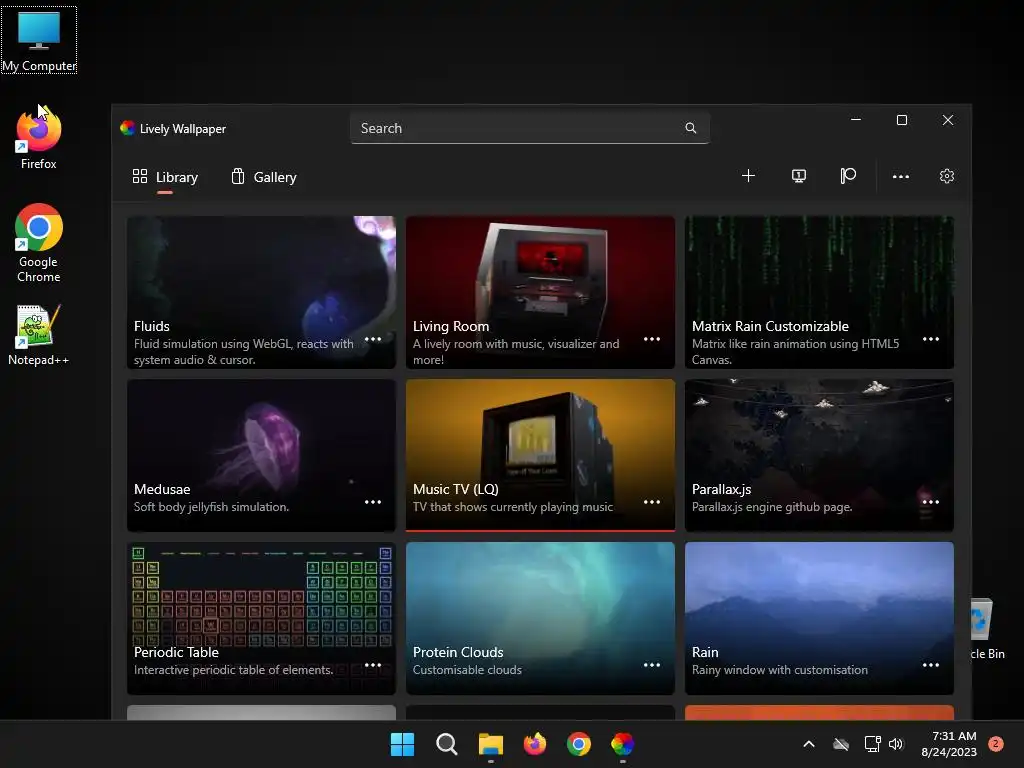Click the Google Chrome desktop shortcut
The height and width of the screenshot is (768, 1024).
pyautogui.click(x=39, y=243)
